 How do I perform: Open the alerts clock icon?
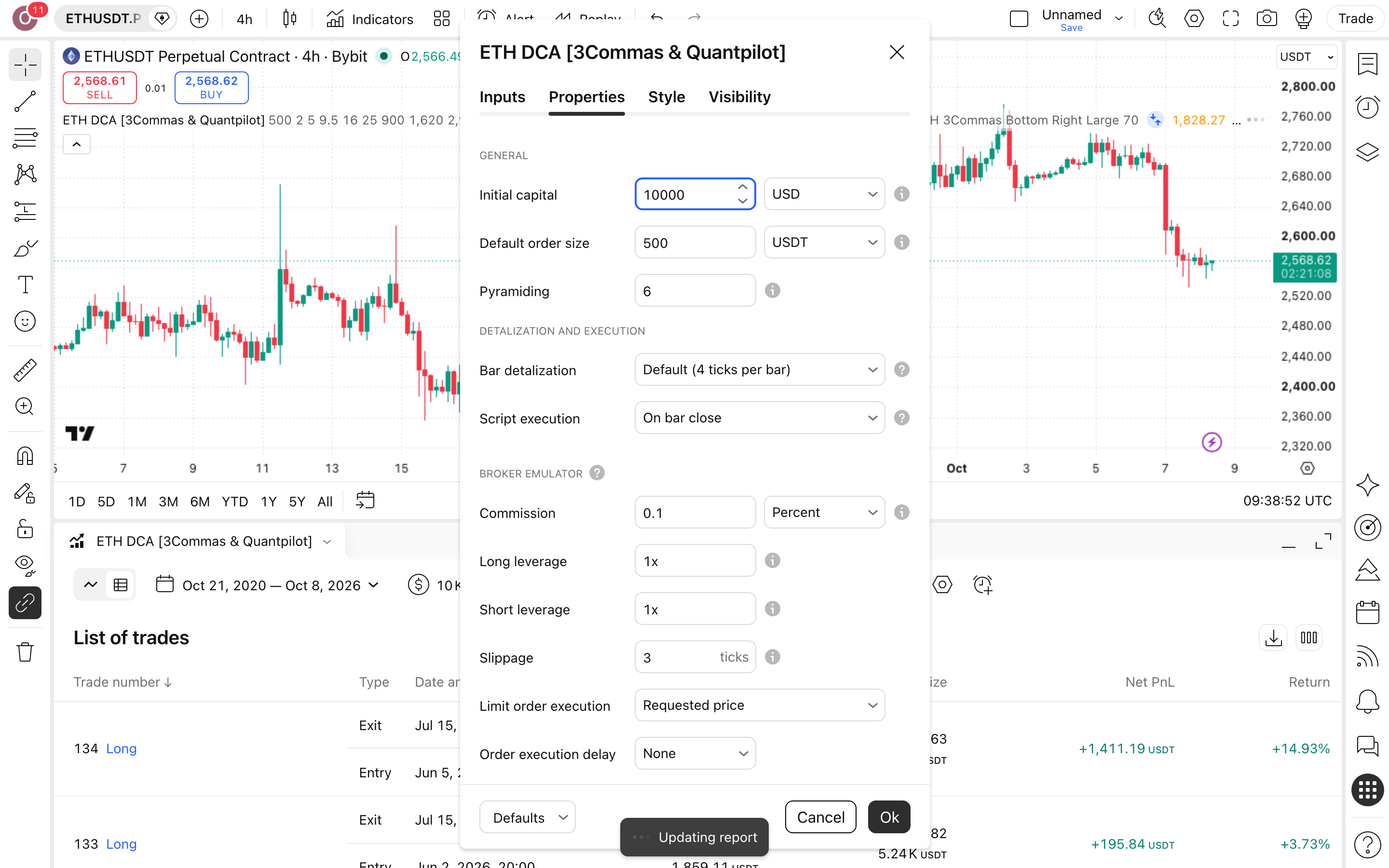click(x=1367, y=108)
